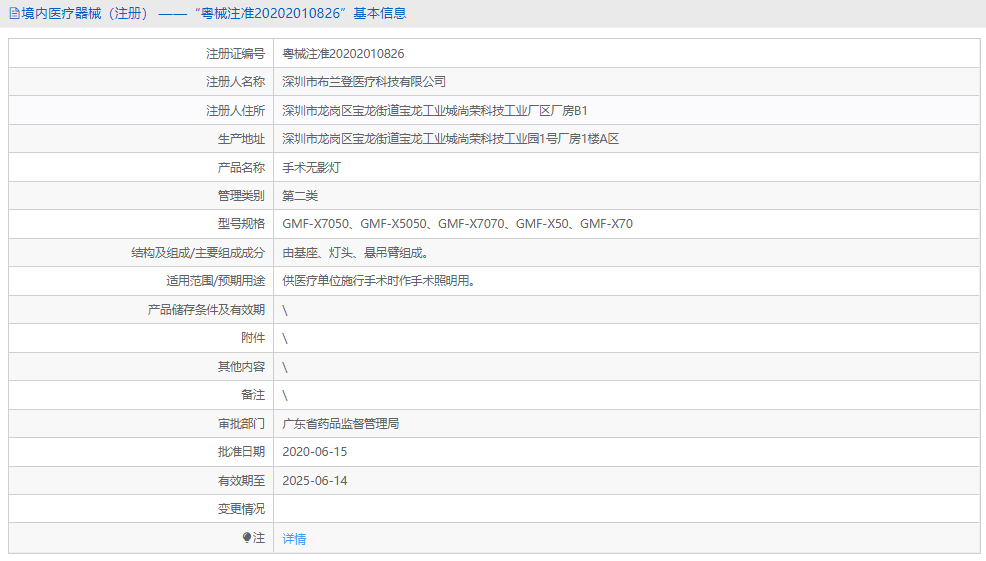The height and width of the screenshot is (561, 986).
Task: Select management class value 第二类
Action: 300,196
